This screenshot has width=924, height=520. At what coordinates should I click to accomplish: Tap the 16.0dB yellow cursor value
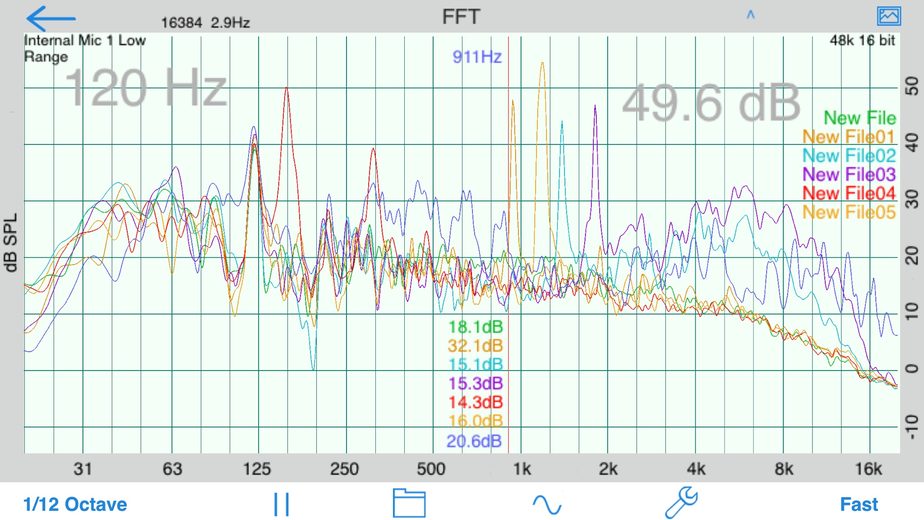click(475, 422)
